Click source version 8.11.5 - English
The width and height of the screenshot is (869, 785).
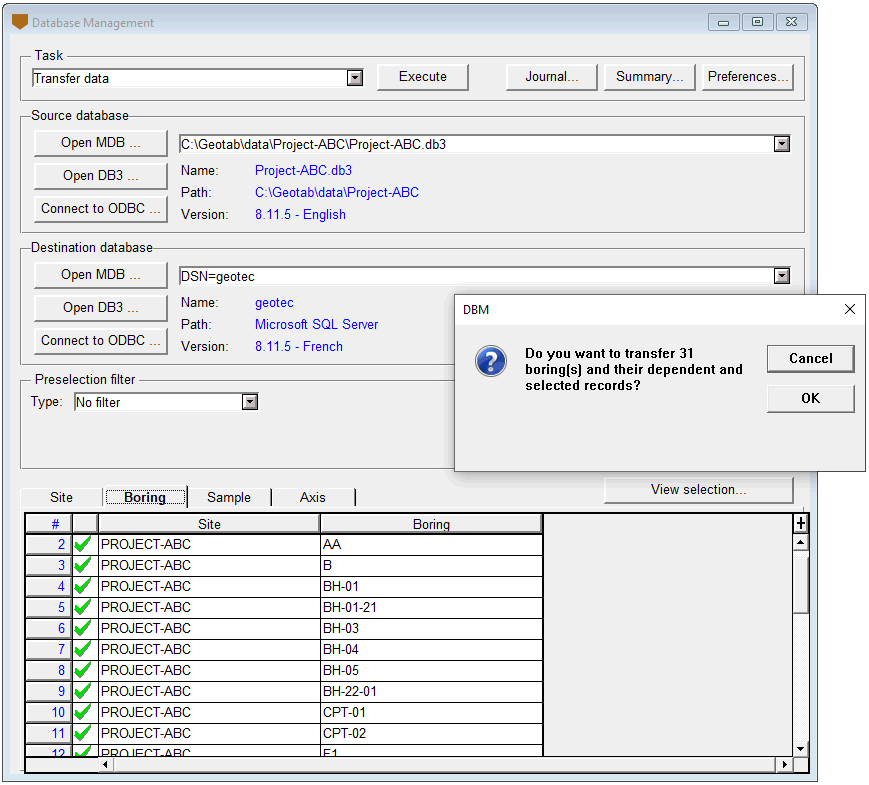pyautogui.click(x=300, y=215)
